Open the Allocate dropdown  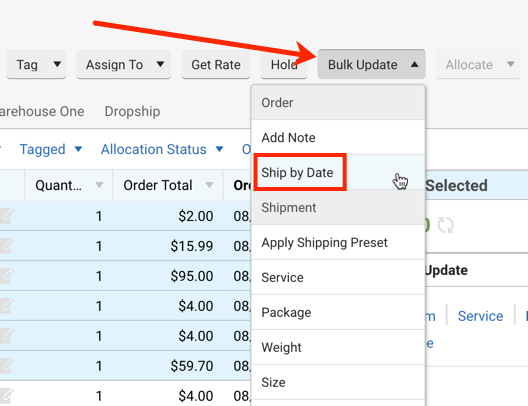point(478,64)
